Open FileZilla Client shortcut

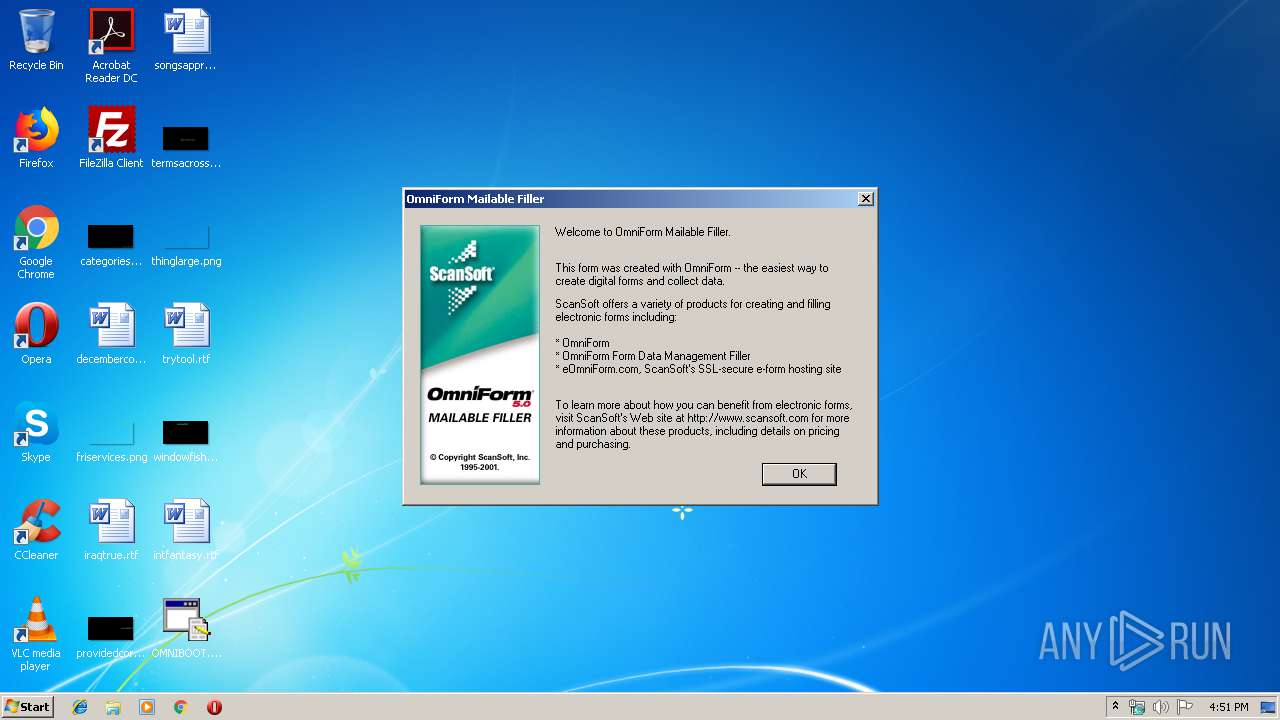[111, 138]
